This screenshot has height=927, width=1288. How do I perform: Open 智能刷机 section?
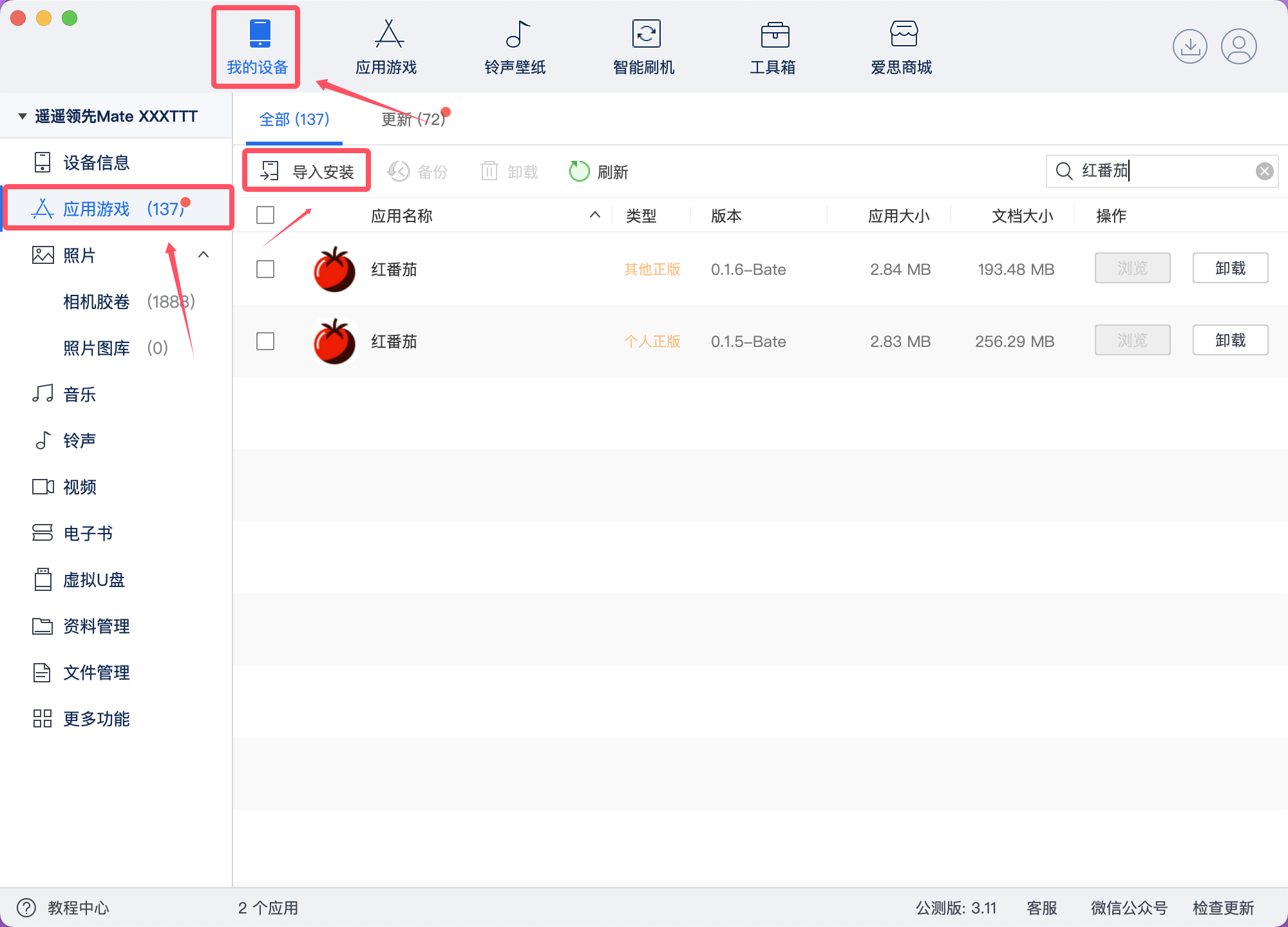pos(644,48)
